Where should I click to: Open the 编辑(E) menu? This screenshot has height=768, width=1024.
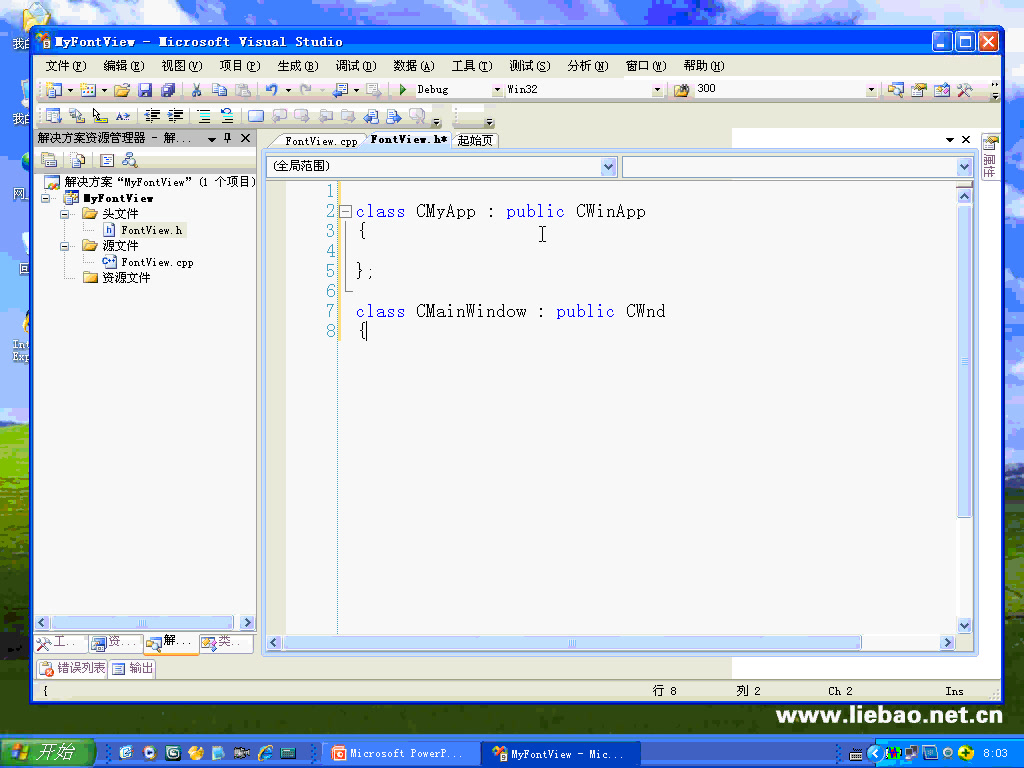pyautogui.click(x=123, y=66)
